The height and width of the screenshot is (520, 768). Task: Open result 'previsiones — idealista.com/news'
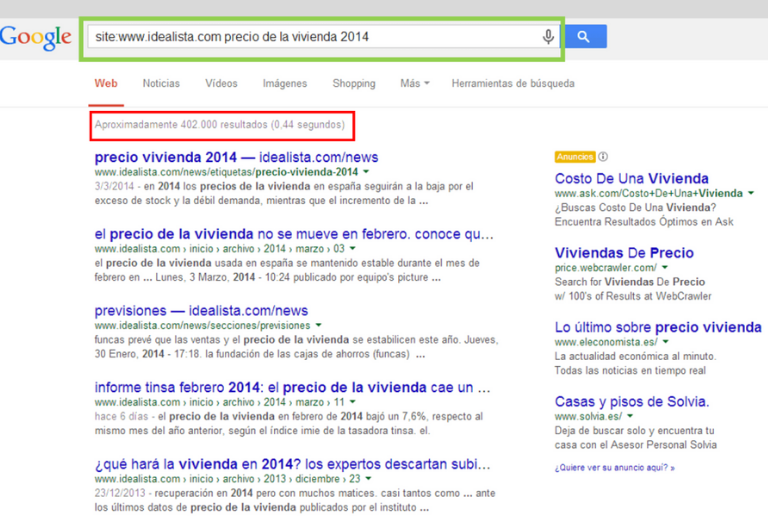click(201, 311)
